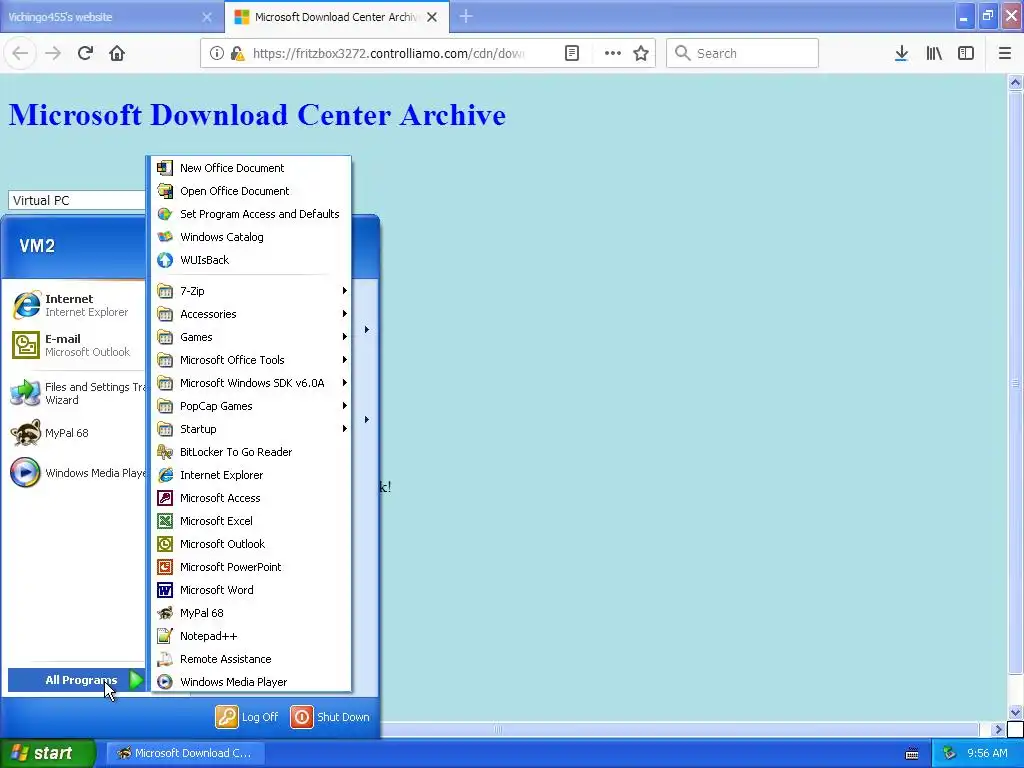Launch Microsoft Outlook from programs list

(x=251, y=543)
